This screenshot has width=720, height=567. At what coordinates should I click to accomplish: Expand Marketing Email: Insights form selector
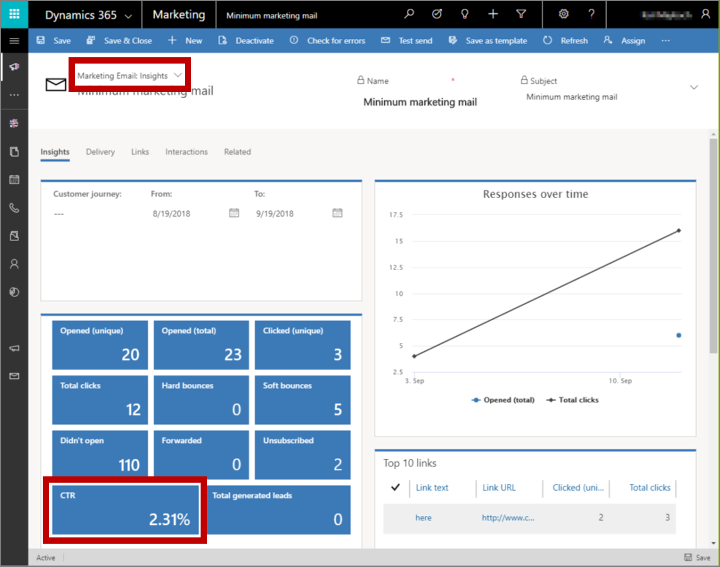point(178,76)
